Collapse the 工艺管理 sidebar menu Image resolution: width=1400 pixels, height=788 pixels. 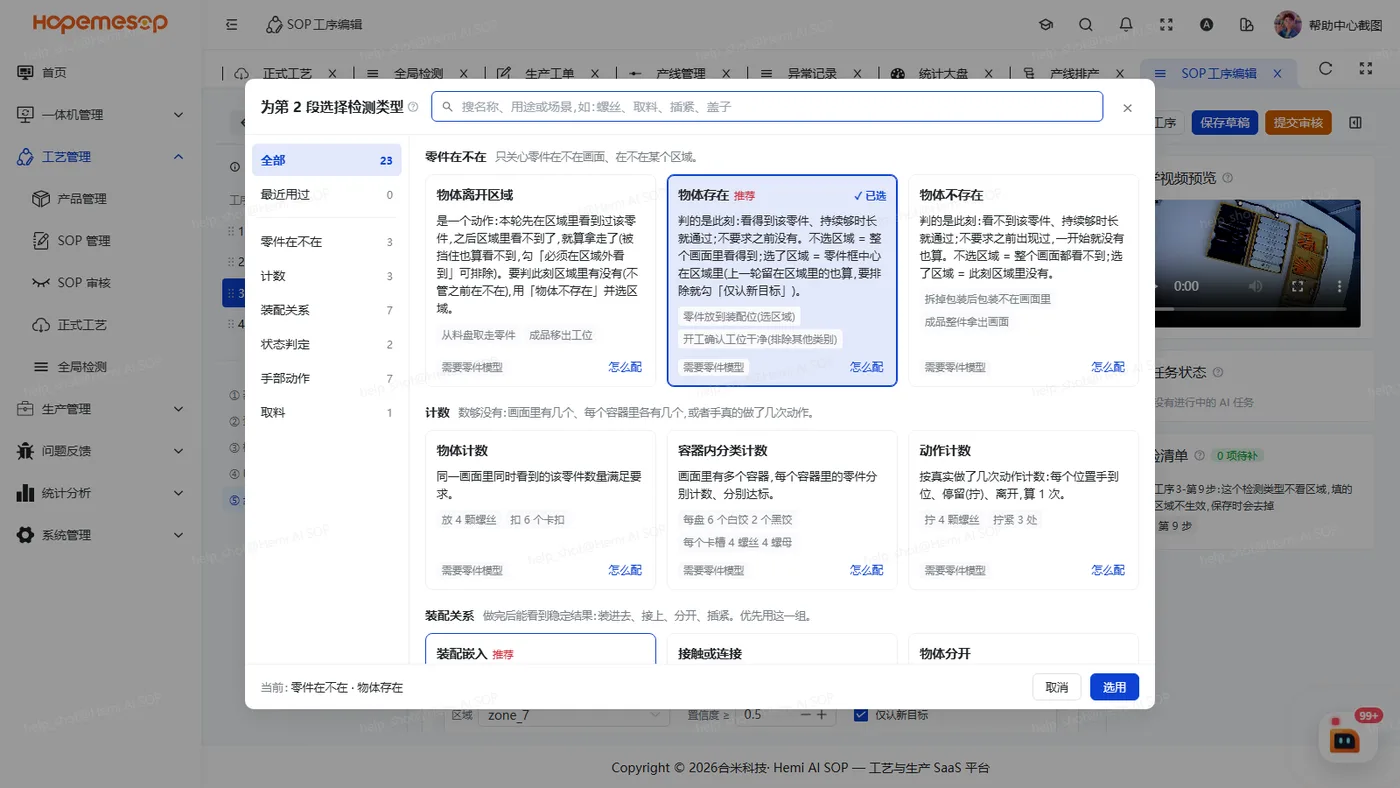101,156
